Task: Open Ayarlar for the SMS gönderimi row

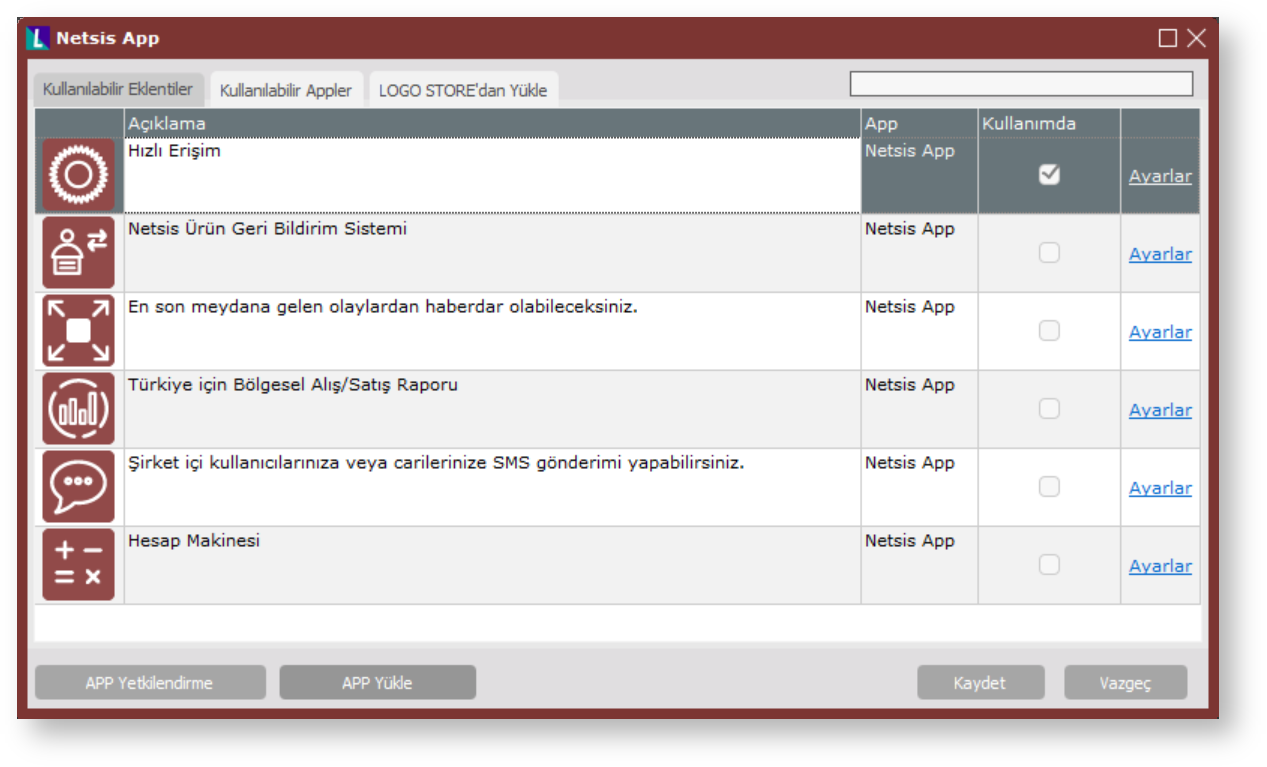Action: pyautogui.click(x=1160, y=488)
